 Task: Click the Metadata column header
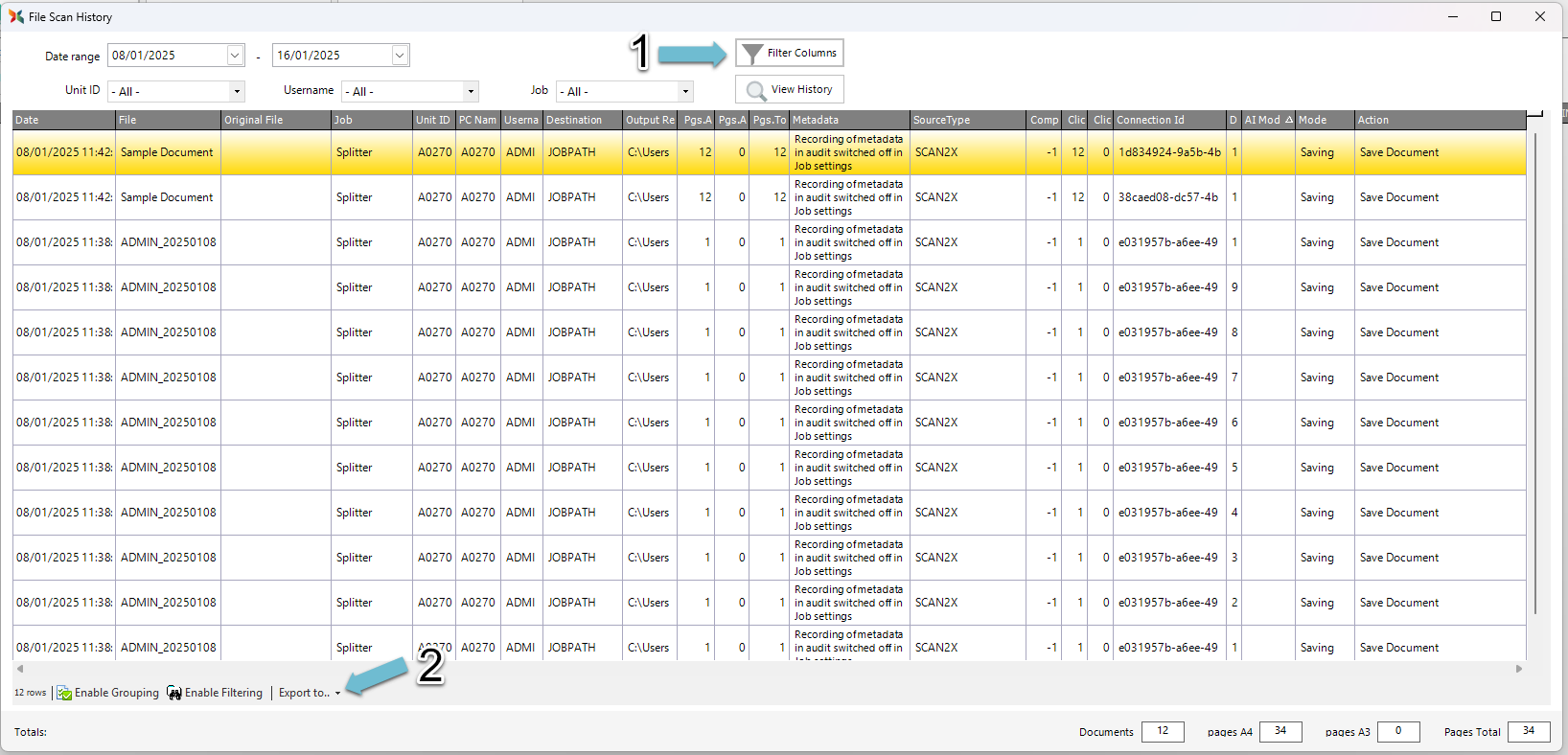click(848, 120)
